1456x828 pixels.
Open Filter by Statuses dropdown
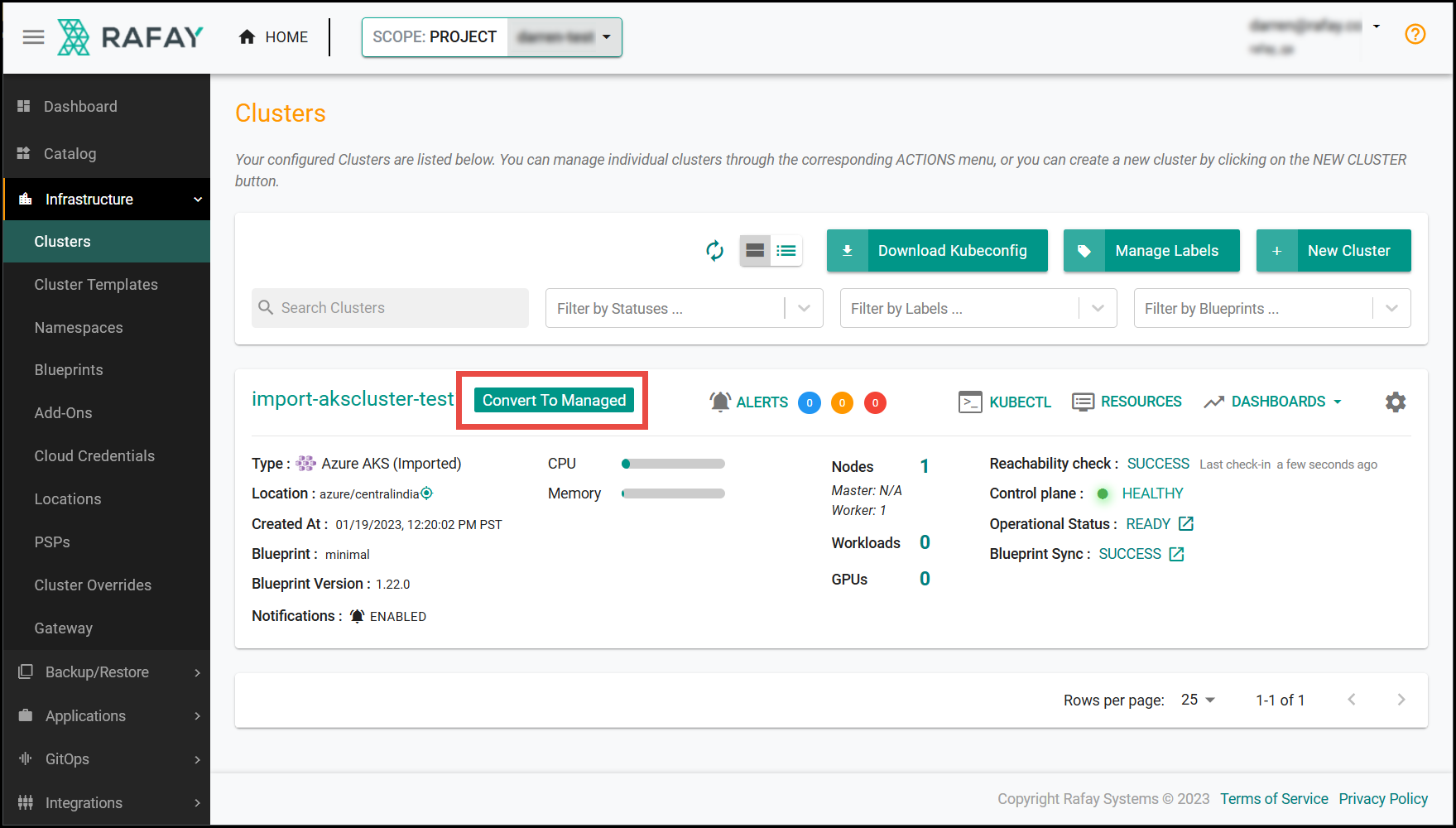click(x=684, y=308)
